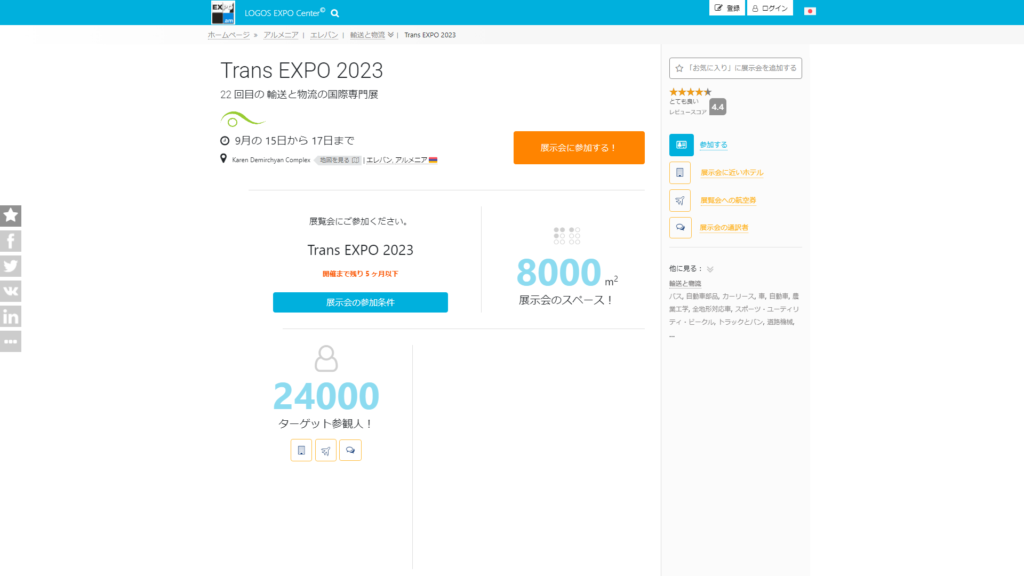Image resolution: width=1024 pixels, height=576 pixels.
Task: Click the clock icon beside dates
Action: click(225, 140)
